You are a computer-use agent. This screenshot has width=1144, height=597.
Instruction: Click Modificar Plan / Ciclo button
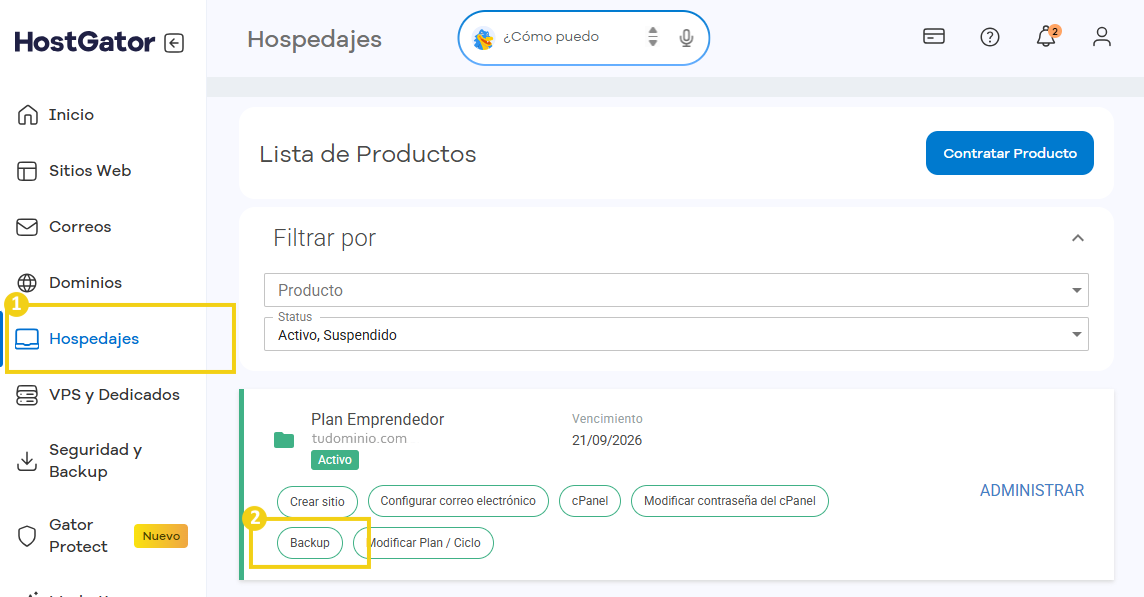click(424, 543)
